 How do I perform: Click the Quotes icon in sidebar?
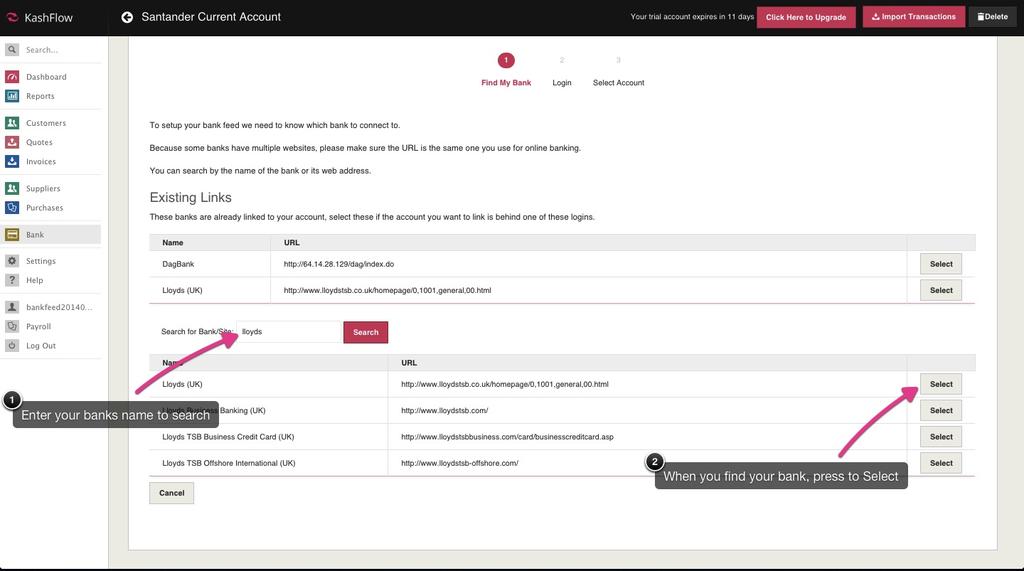(x=12, y=142)
